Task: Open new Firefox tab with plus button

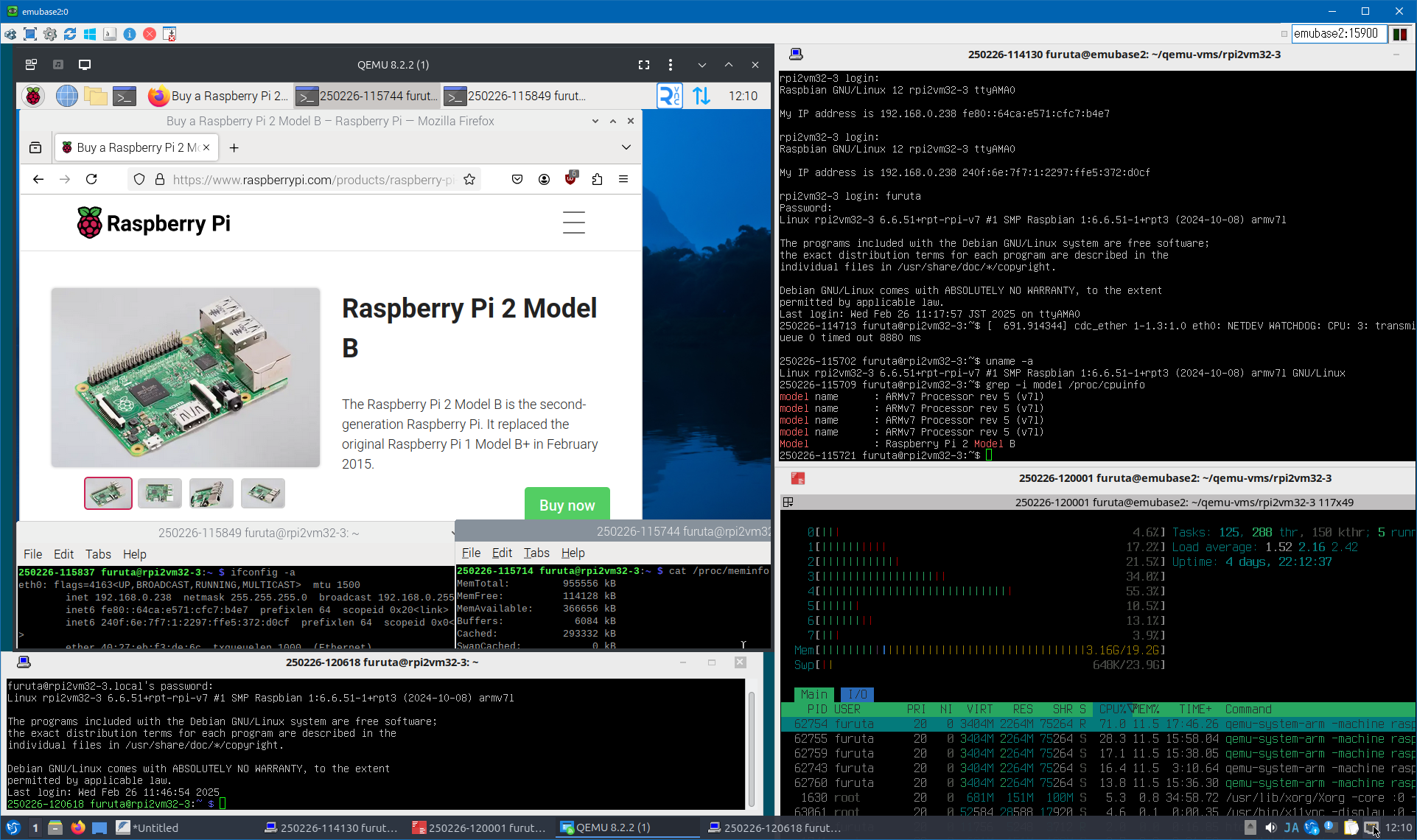Action: (234, 147)
